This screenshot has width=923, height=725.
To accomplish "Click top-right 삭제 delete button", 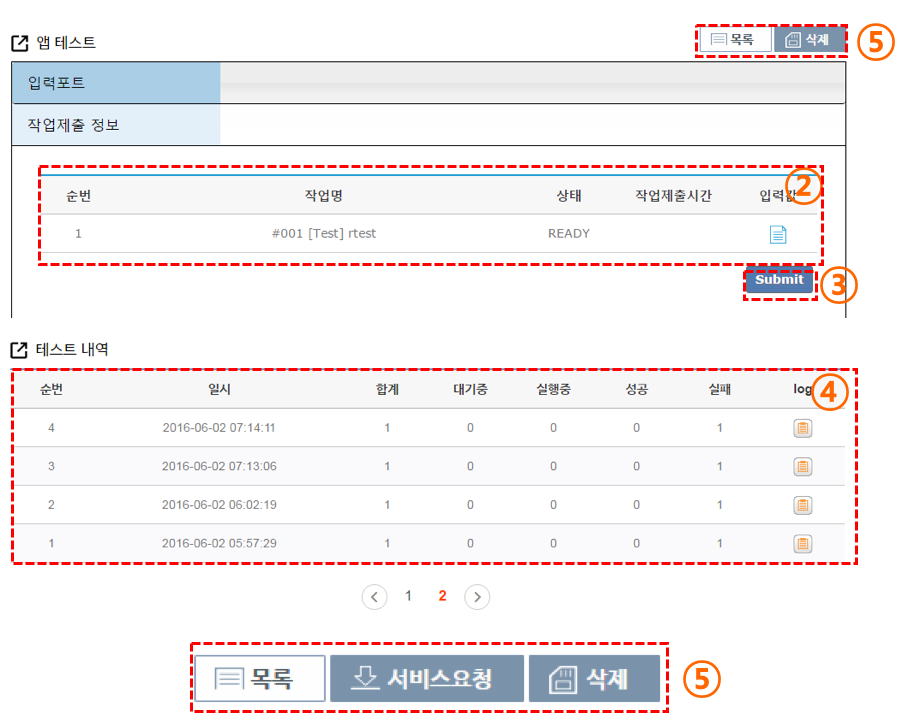I will [x=809, y=39].
